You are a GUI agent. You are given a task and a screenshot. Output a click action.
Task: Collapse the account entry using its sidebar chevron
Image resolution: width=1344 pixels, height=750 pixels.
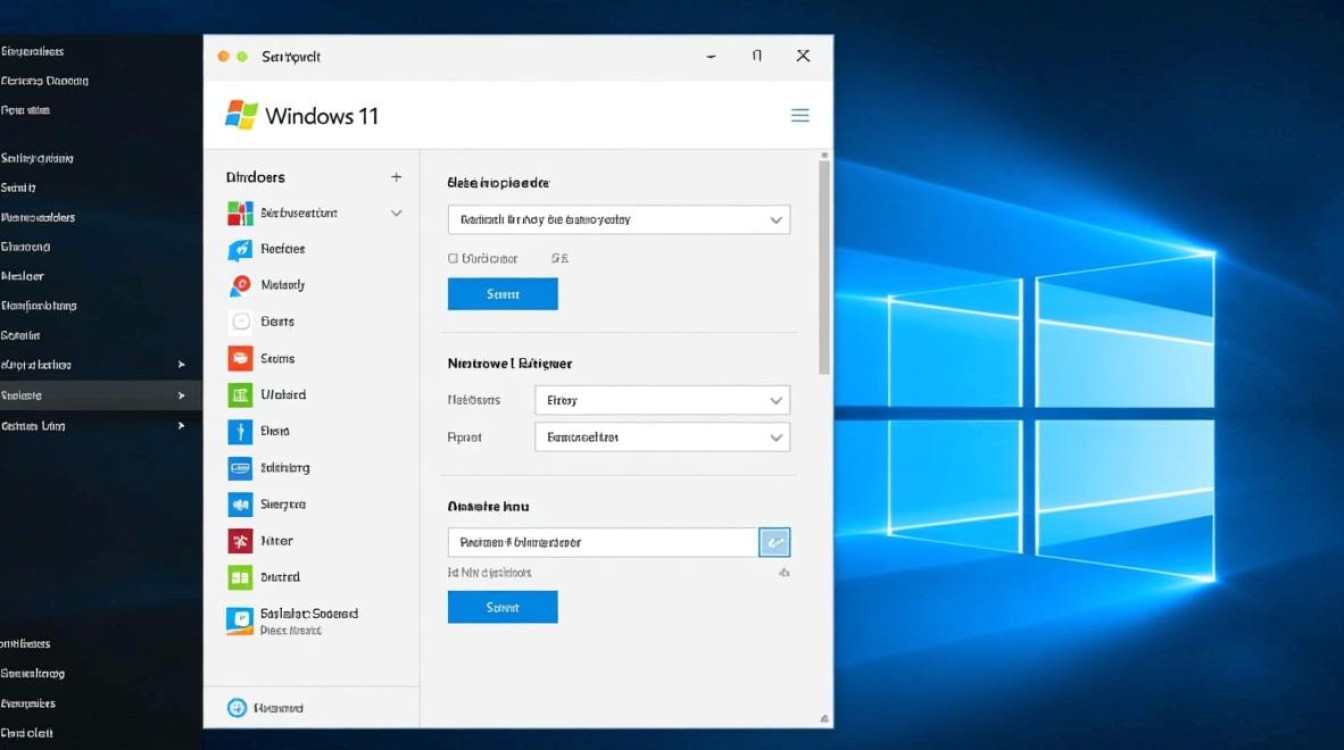click(x=396, y=213)
